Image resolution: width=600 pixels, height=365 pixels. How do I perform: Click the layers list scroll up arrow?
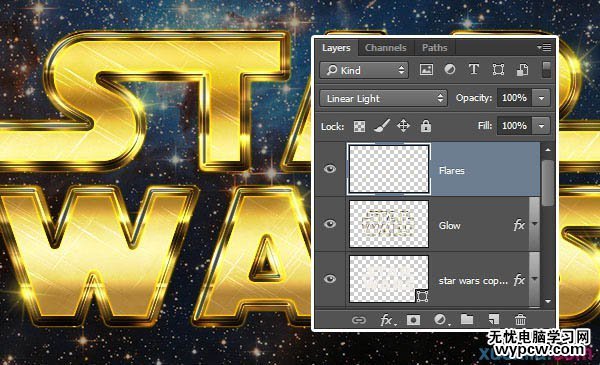[x=548, y=150]
